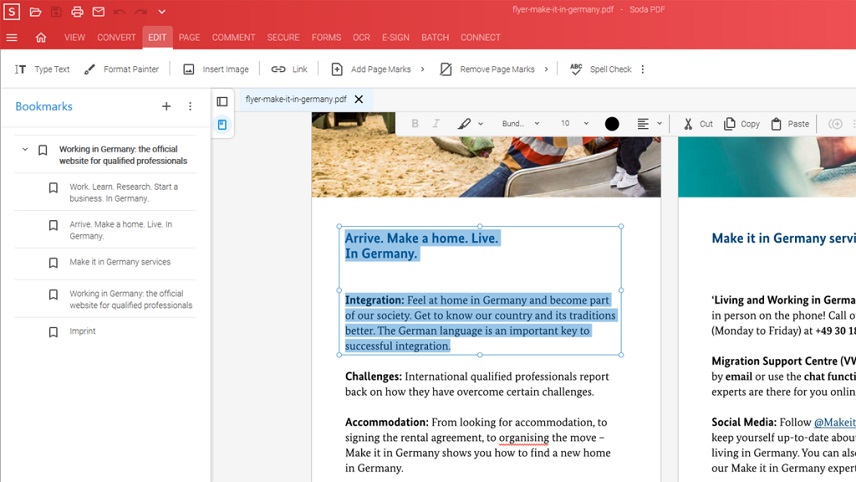856x482 pixels.
Task: Click the highlighter pen tool
Action: coord(464,124)
